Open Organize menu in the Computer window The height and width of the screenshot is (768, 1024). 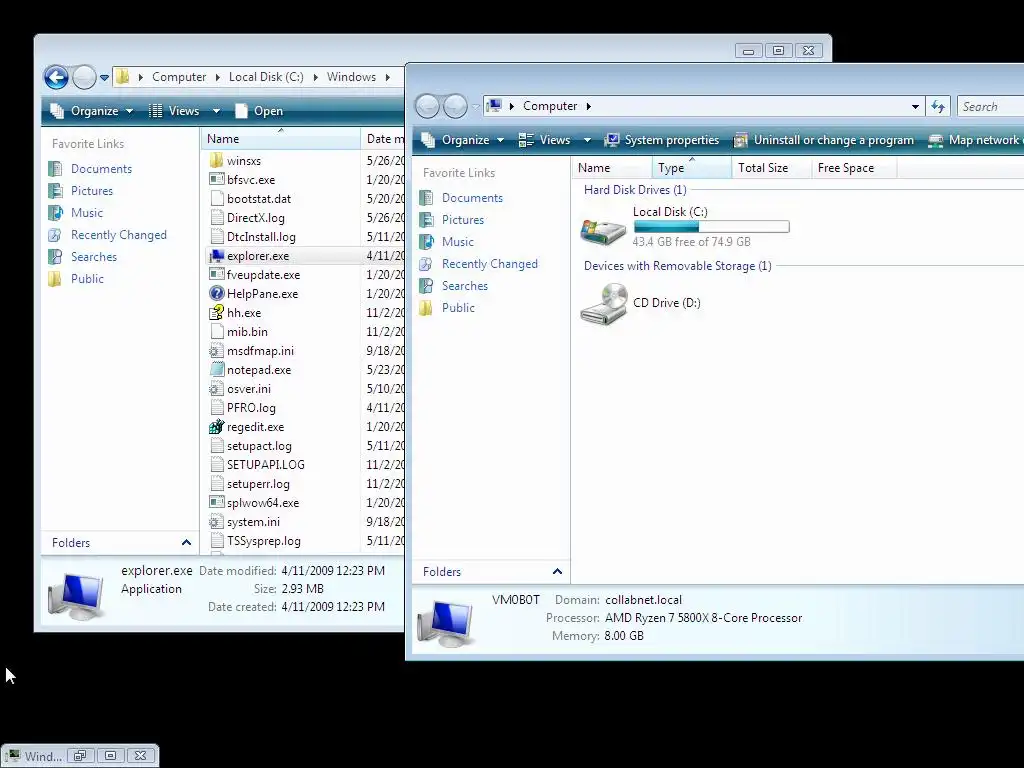tap(463, 140)
